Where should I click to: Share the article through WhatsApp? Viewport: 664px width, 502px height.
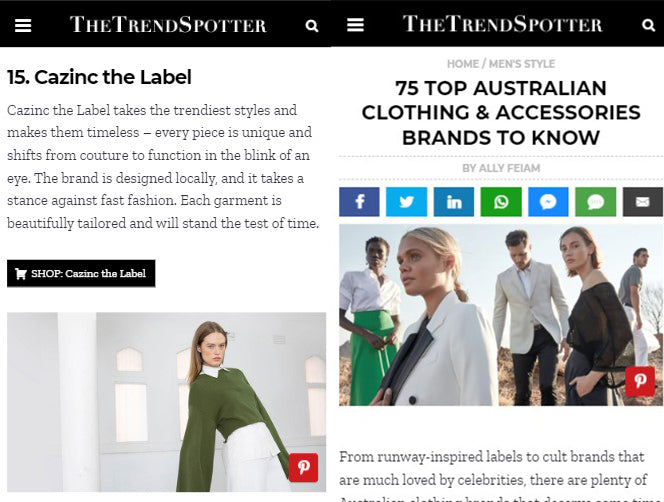(x=501, y=202)
